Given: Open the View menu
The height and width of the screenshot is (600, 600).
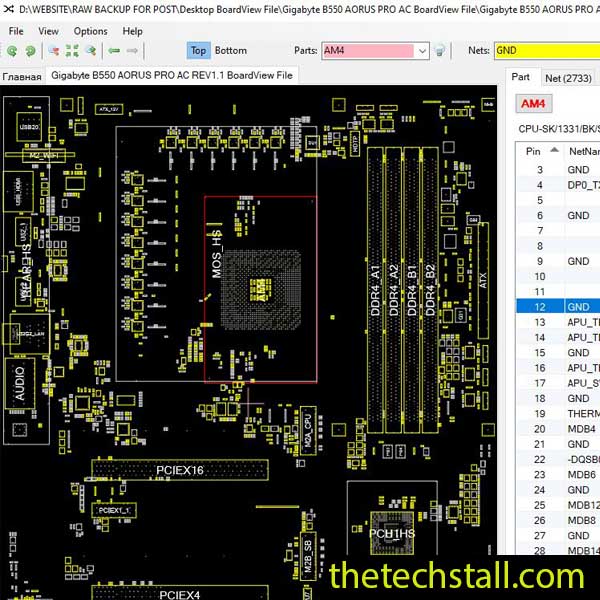Looking at the screenshot, I should click(48, 31).
